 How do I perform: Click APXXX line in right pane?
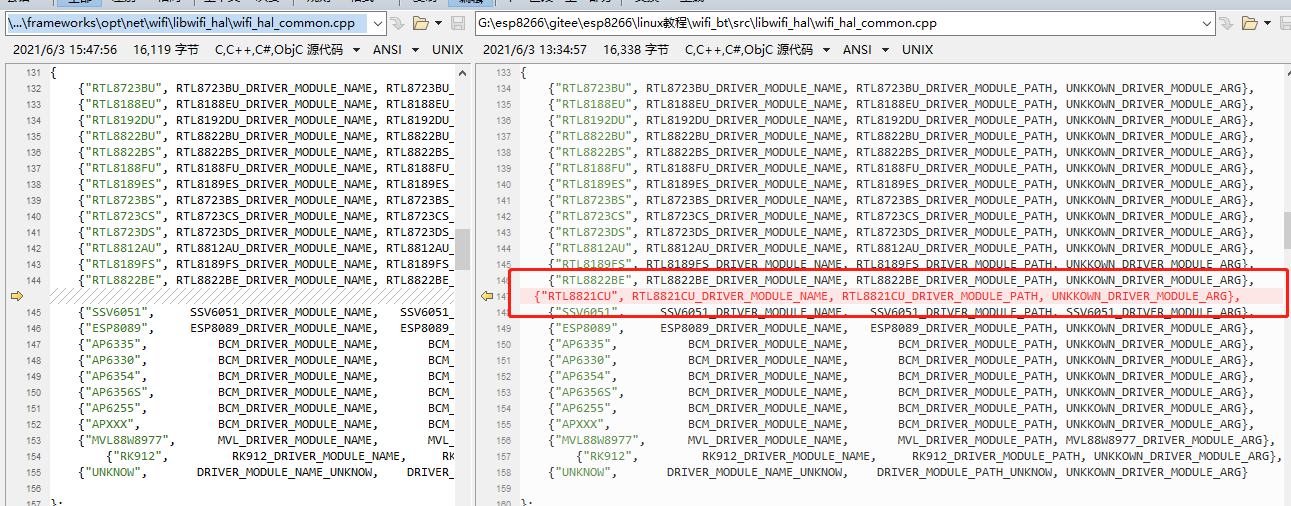coord(900,424)
